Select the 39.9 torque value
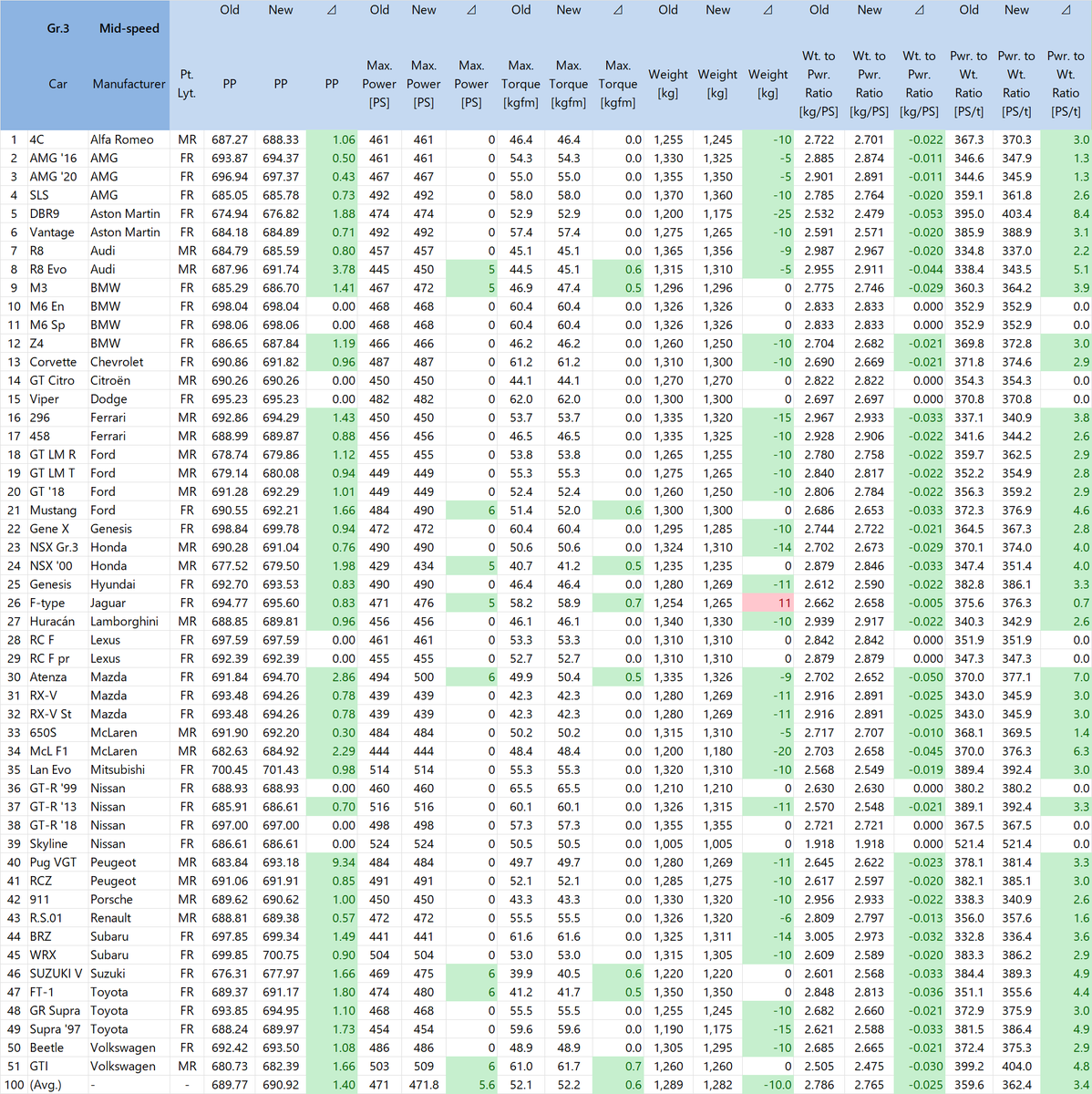This screenshot has height=1094, width=1092. click(520, 974)
